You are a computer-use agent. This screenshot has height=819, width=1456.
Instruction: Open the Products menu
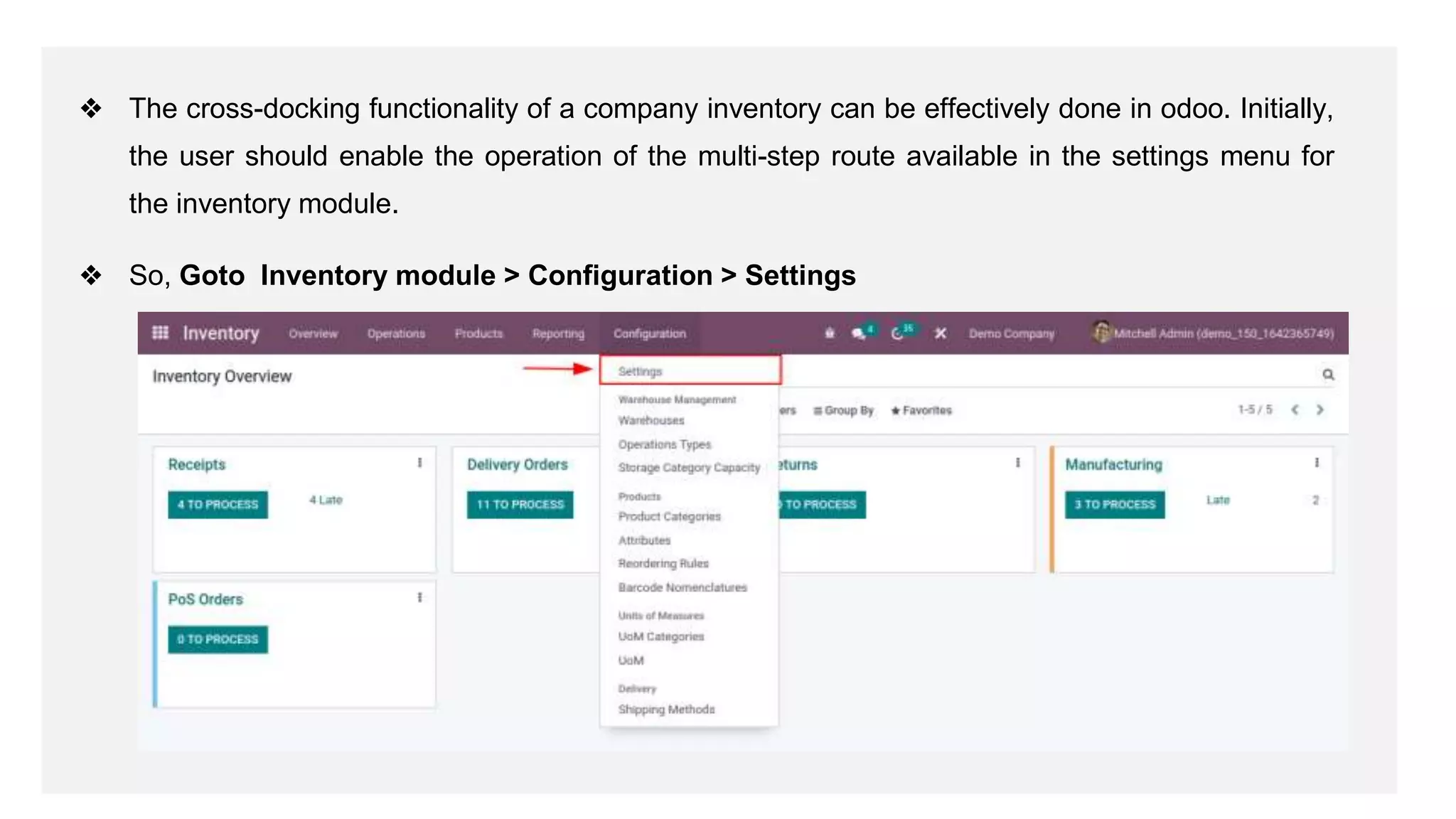click(478, 333)
